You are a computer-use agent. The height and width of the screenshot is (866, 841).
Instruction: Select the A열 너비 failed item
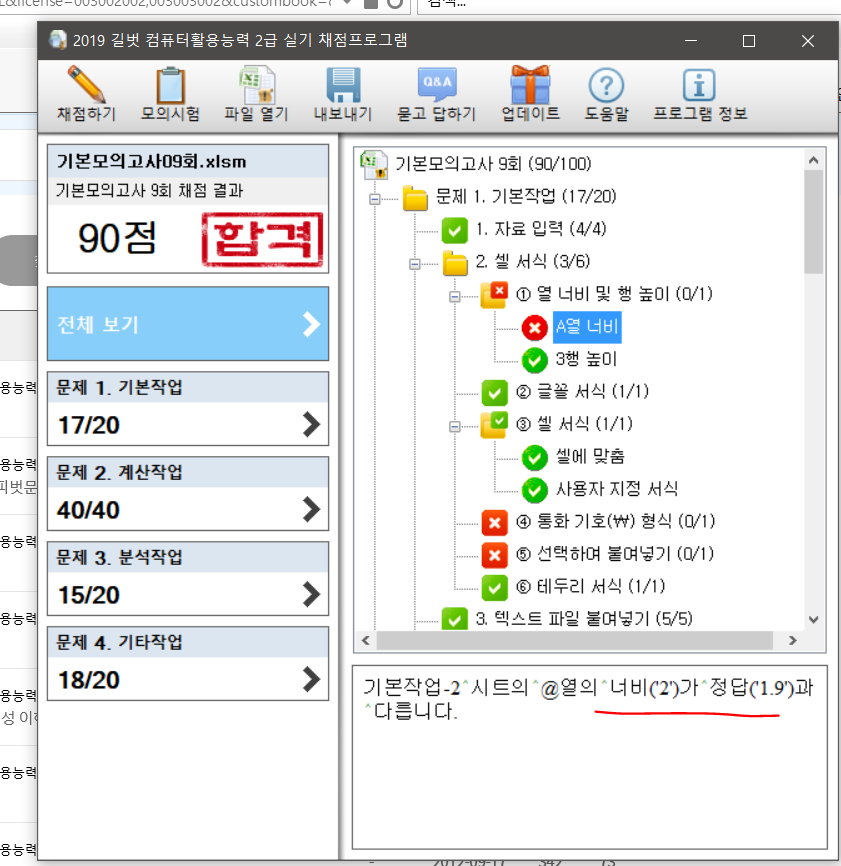click(587, 327)
